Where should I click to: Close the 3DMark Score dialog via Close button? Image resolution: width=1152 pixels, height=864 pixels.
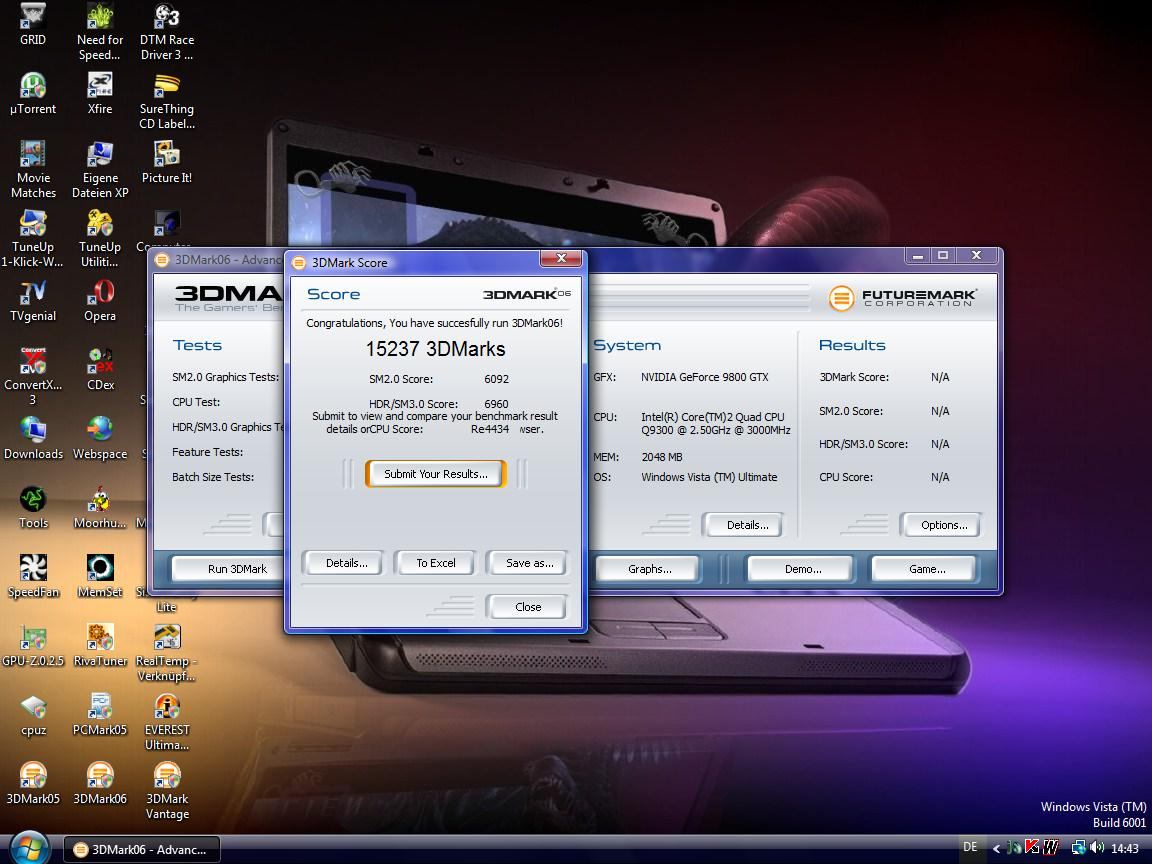[528, 607]
